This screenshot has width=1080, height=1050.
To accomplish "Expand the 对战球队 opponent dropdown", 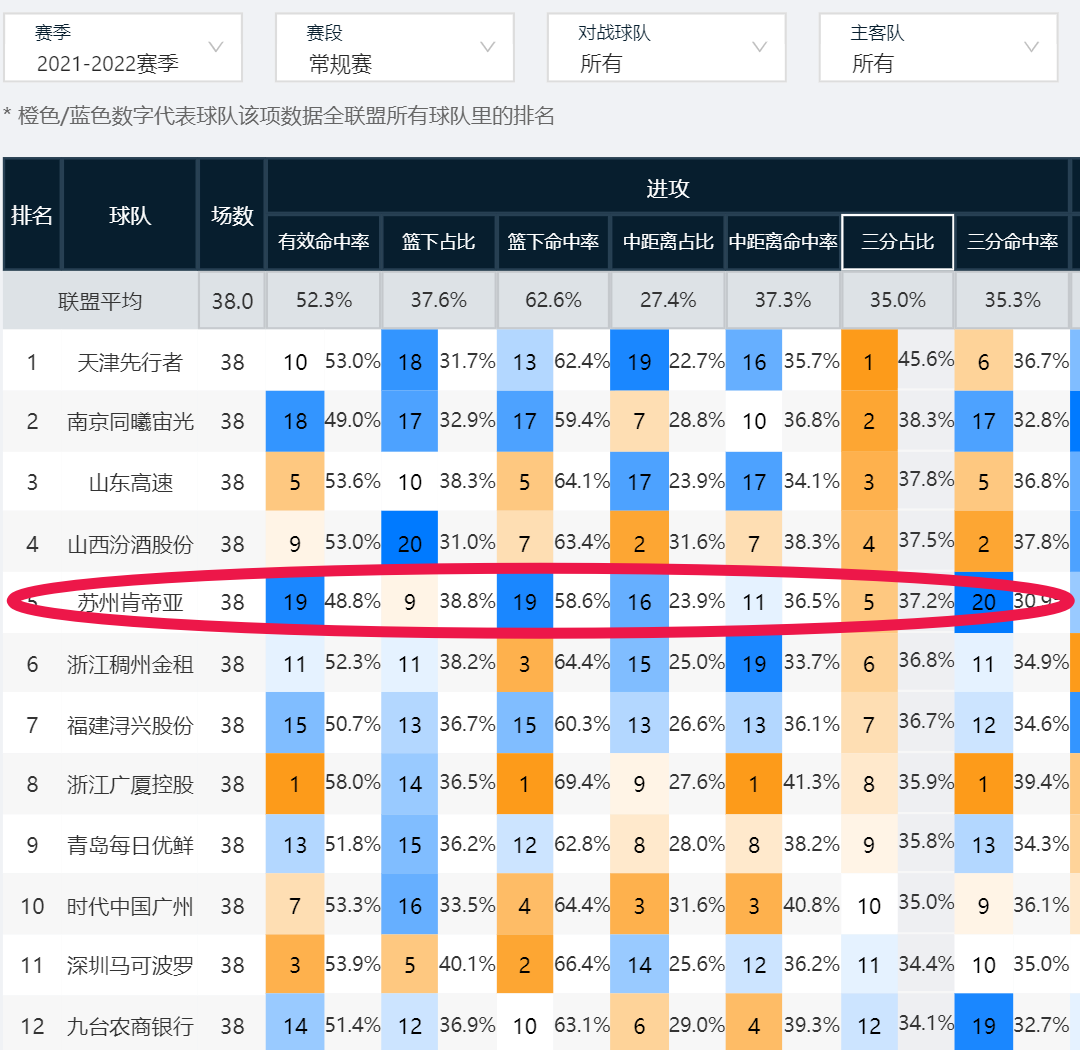I will click(667, 48).
